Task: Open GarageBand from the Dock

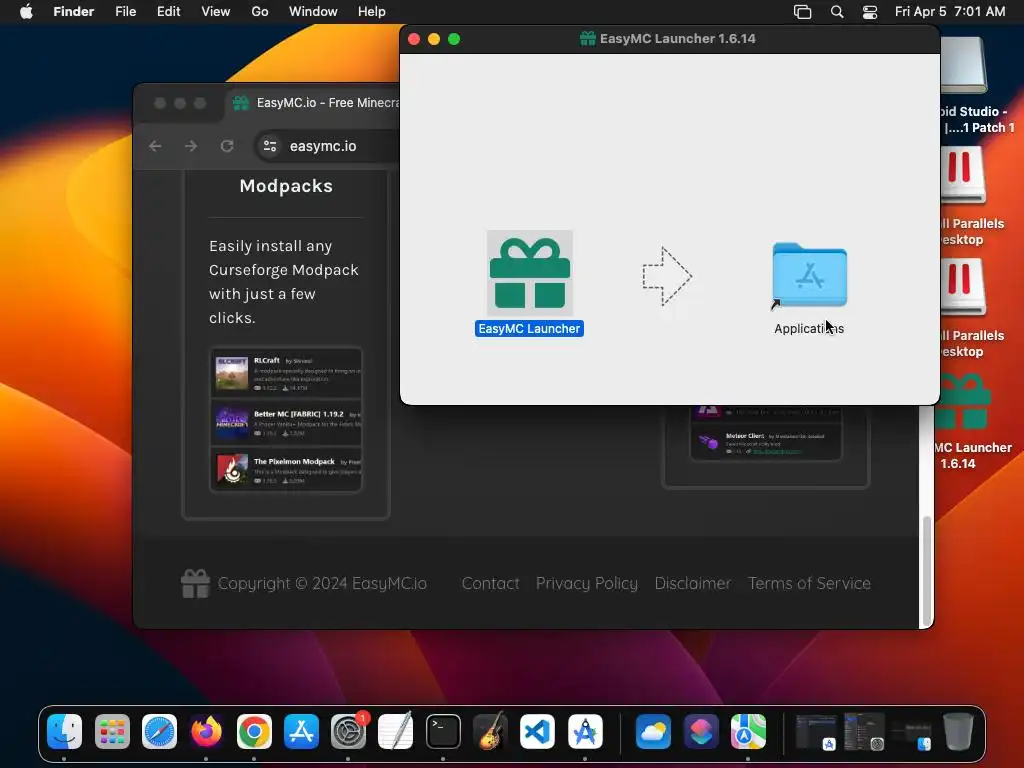Action: coord(490,731)
